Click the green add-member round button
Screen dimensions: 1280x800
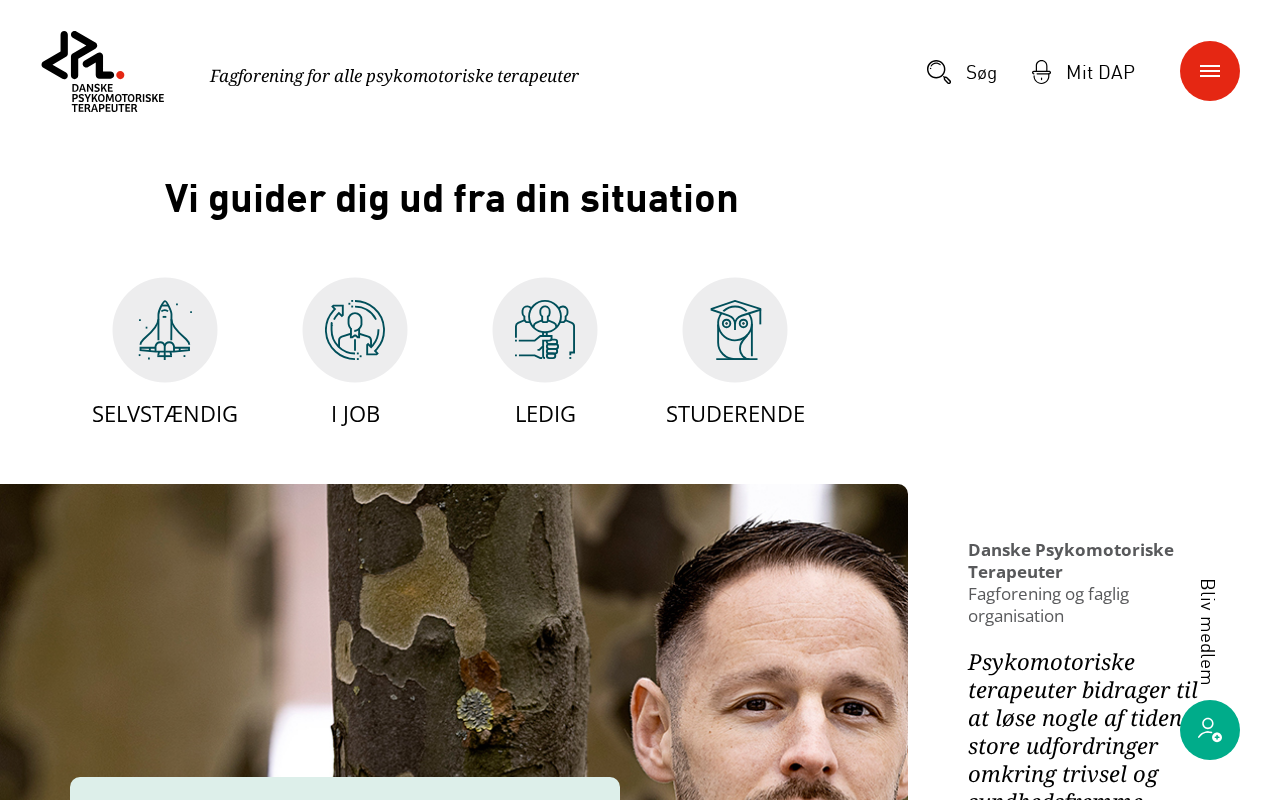[1210, 730]
